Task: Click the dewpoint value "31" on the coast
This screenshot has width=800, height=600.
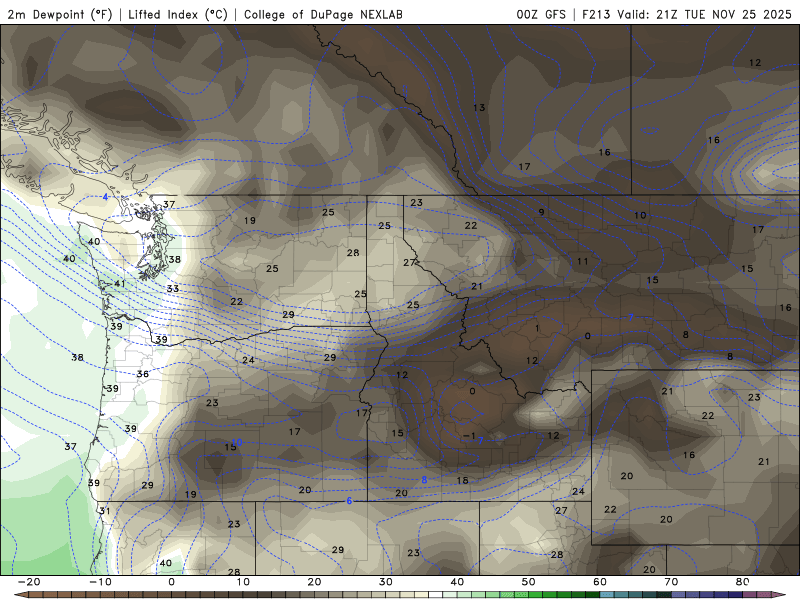Action: (x=105, y=511)
